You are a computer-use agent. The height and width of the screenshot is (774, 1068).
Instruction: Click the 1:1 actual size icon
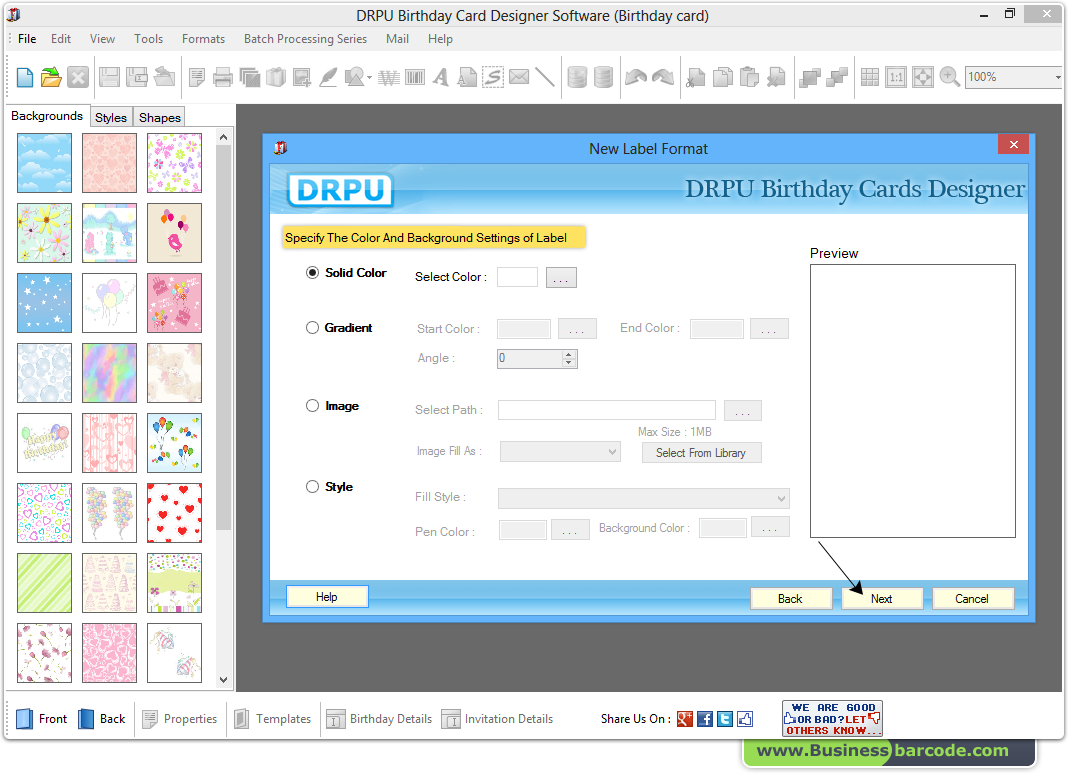(896, 77)
